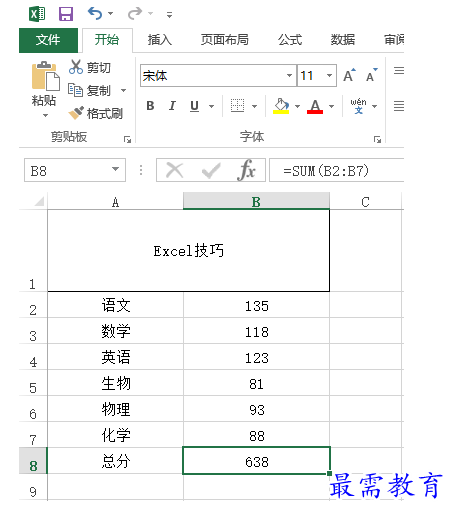The image size is (451, 517).
Task: Click the 宋体 font name box
Action: point(213,76)
